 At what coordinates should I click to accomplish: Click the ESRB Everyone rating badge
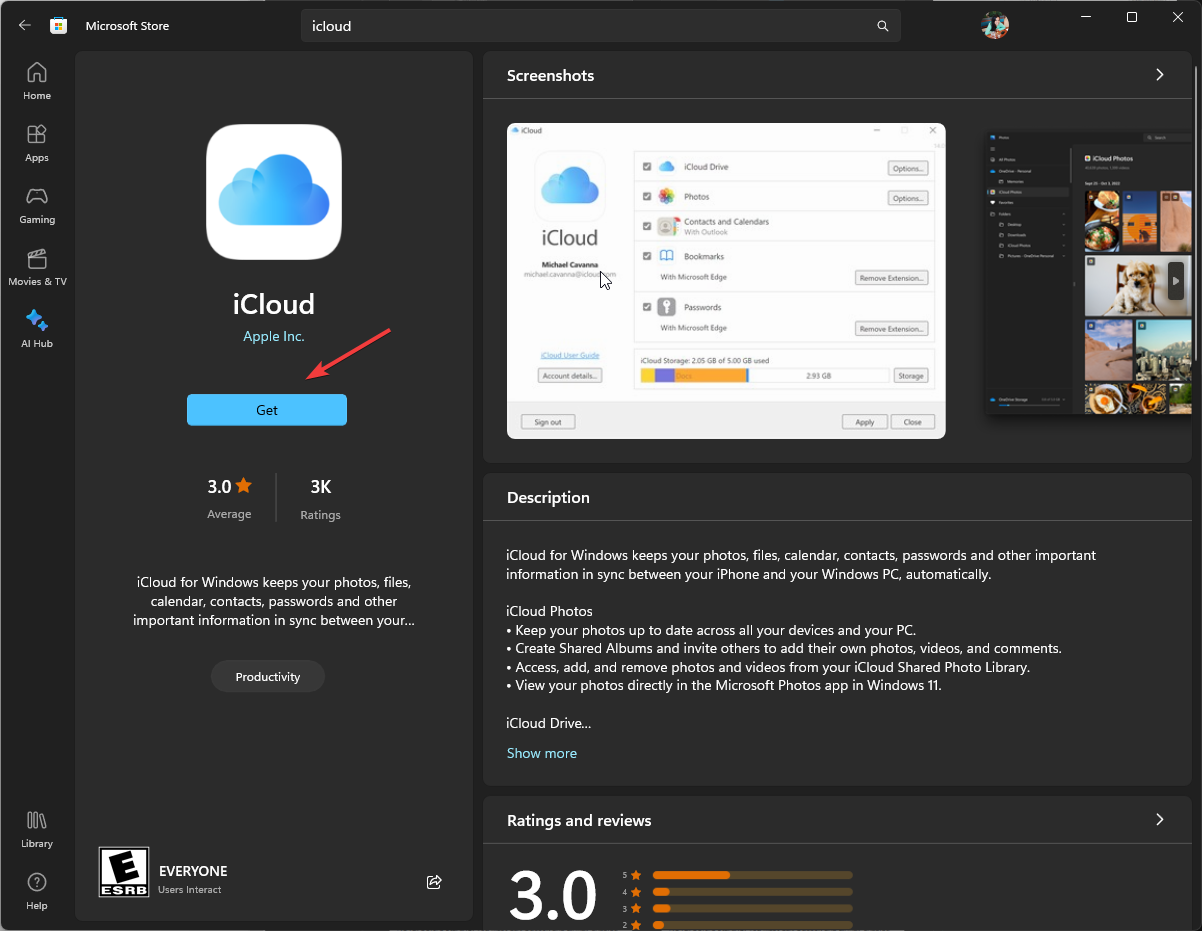pos(124,872)
